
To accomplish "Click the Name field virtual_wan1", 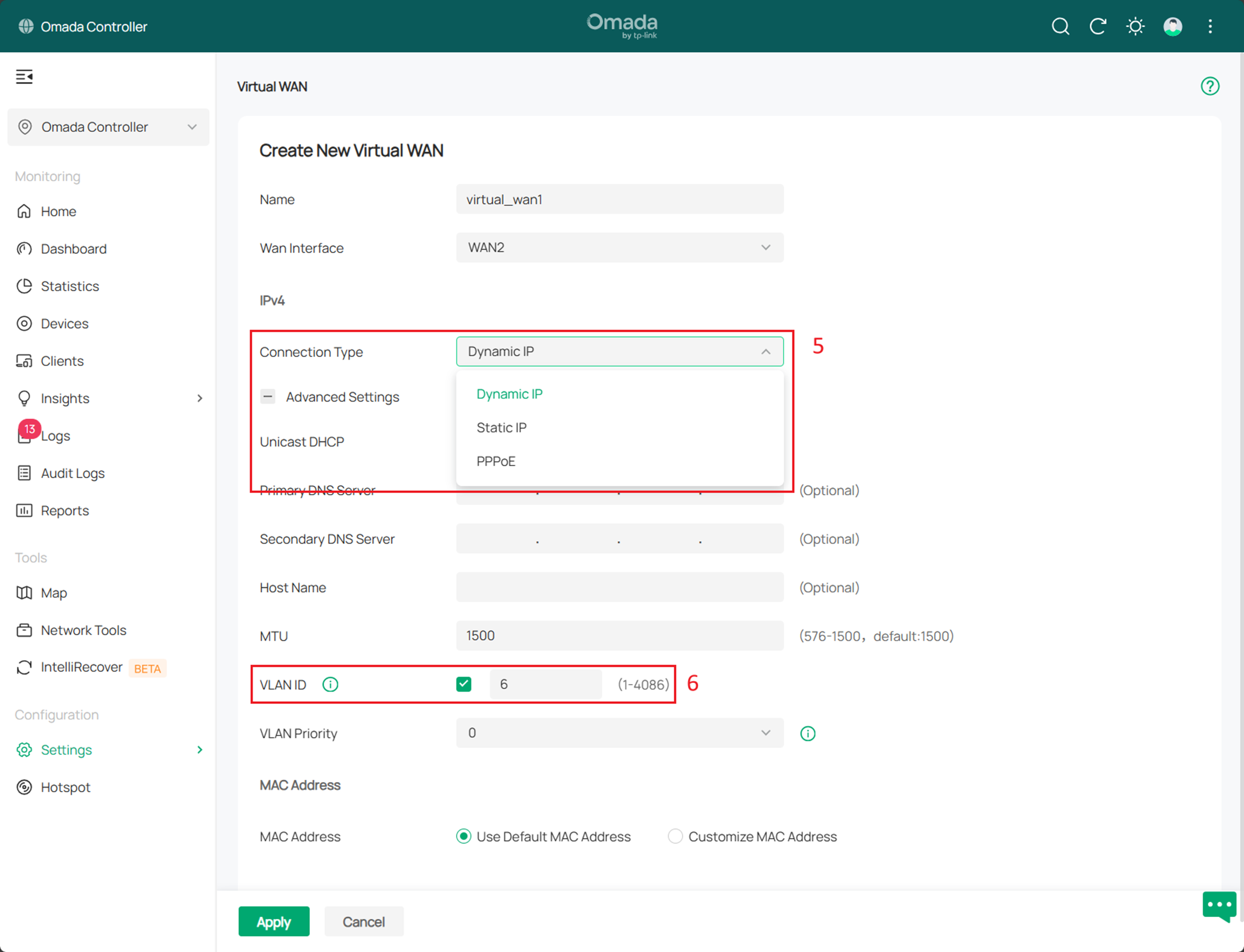I will (x=620, y=199).
